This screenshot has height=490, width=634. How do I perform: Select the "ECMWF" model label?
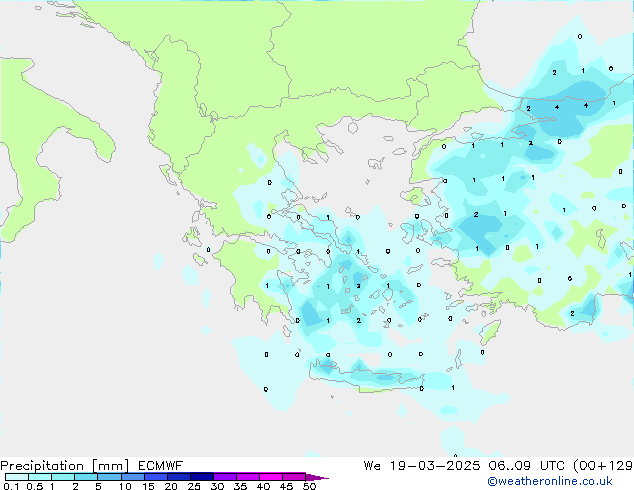(161, 466)
